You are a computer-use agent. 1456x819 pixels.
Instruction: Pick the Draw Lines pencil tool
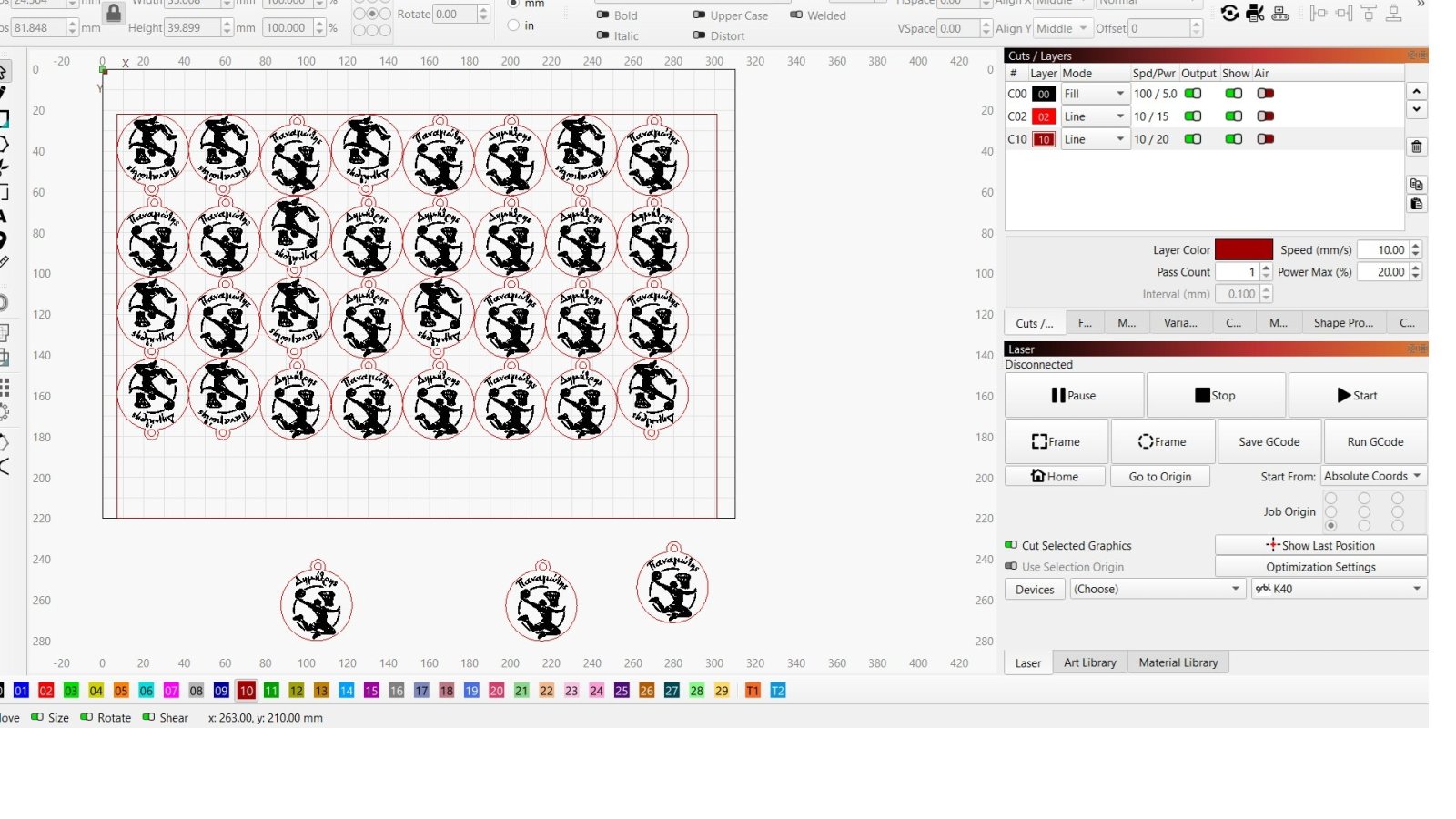click(4, 94)
